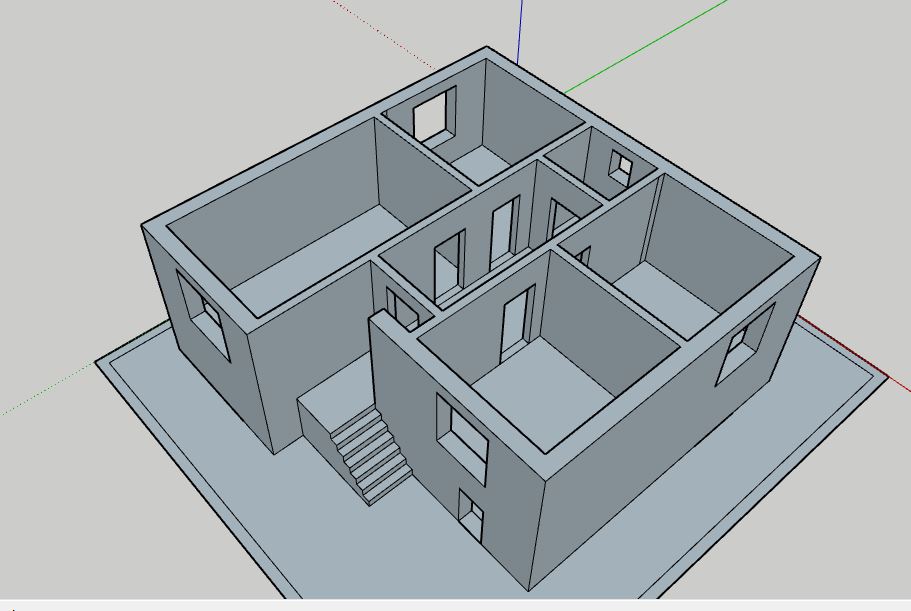This screenshot has width=911, height=611.
Task: Select the small lower window on front wall
Action: [471, 517]
